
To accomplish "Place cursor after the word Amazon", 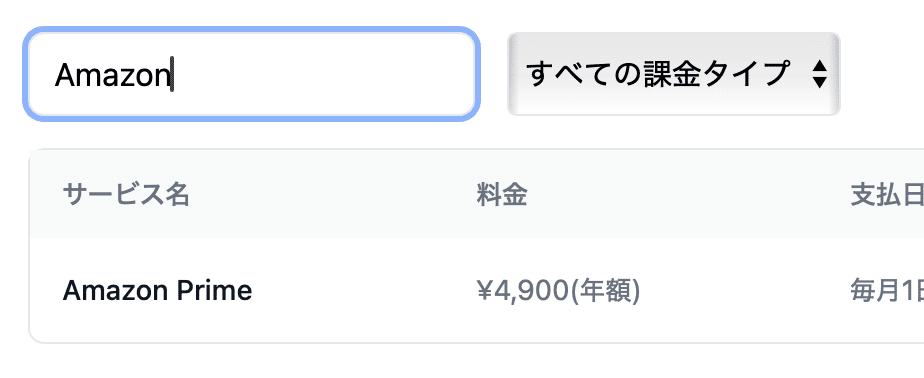I will coord(172,75).
